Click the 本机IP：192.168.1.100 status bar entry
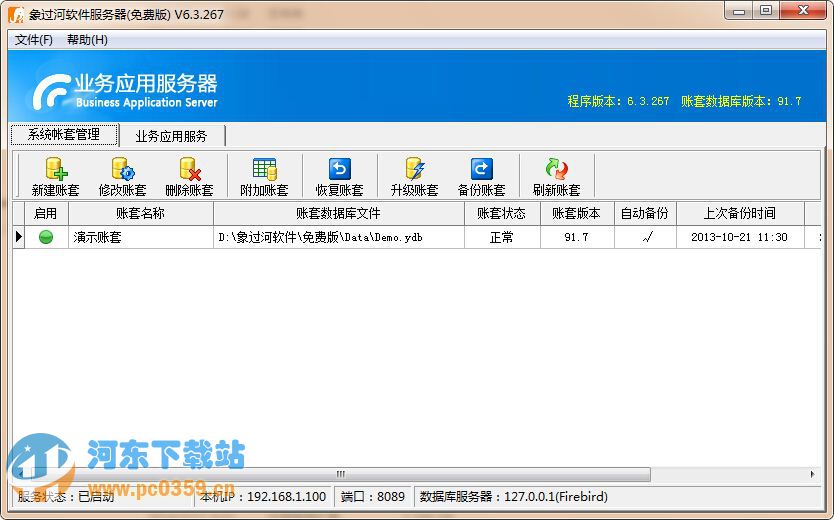The height and width of the screenshot is (520, 834). coord(263,497)
